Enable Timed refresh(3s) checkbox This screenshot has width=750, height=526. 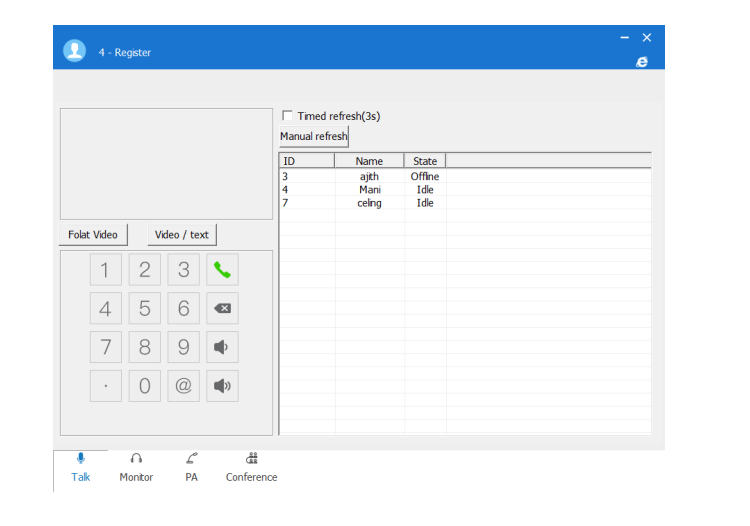pyautogui.click(x=288, y=116)
